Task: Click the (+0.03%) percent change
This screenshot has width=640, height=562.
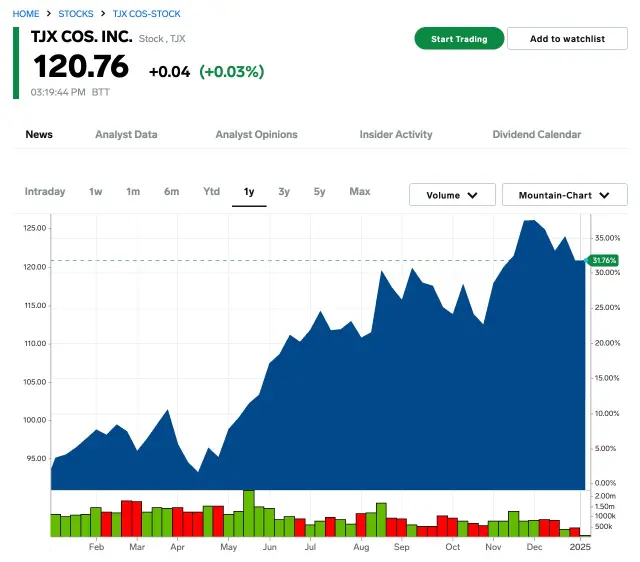Action: 231,72
